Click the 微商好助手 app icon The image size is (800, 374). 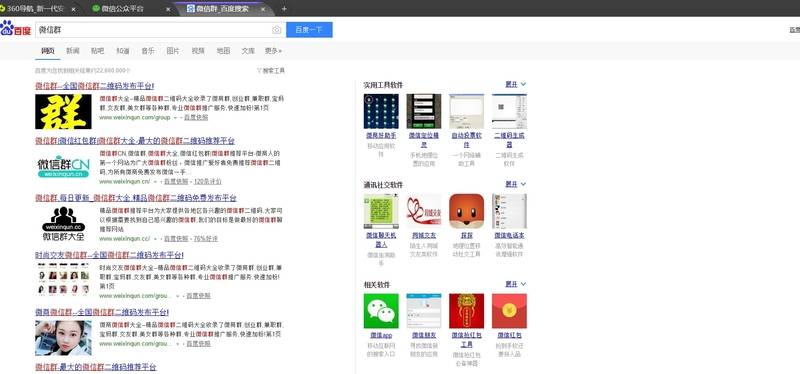click(381, 111)
